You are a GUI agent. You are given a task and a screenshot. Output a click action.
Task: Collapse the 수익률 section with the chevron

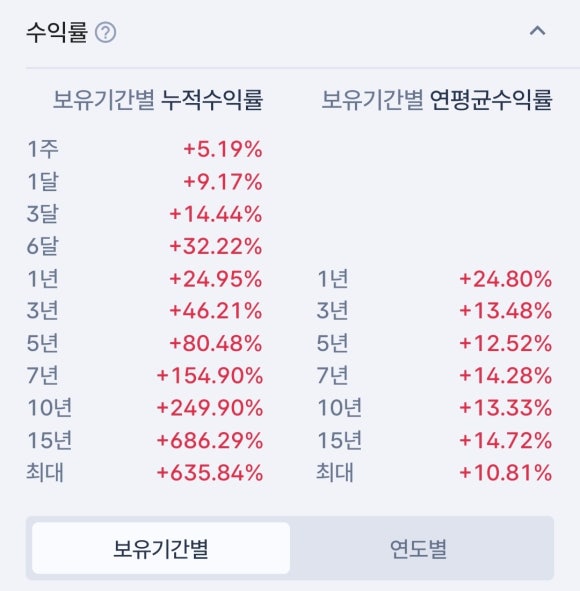[537, 31]
